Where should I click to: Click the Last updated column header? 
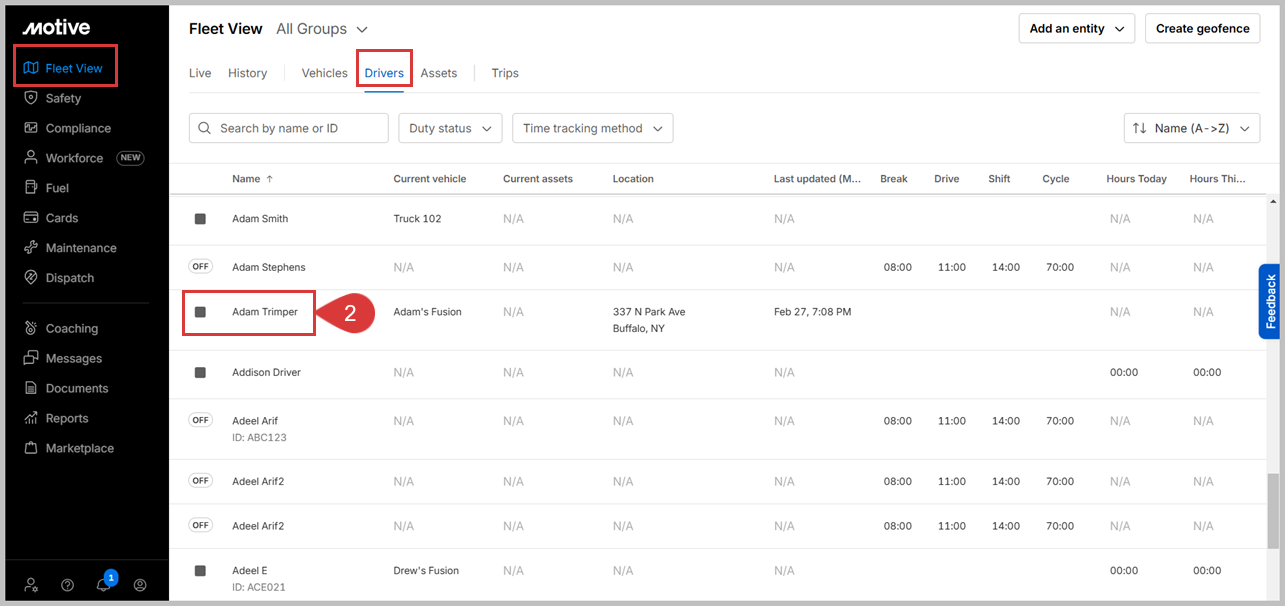(817, 179)
